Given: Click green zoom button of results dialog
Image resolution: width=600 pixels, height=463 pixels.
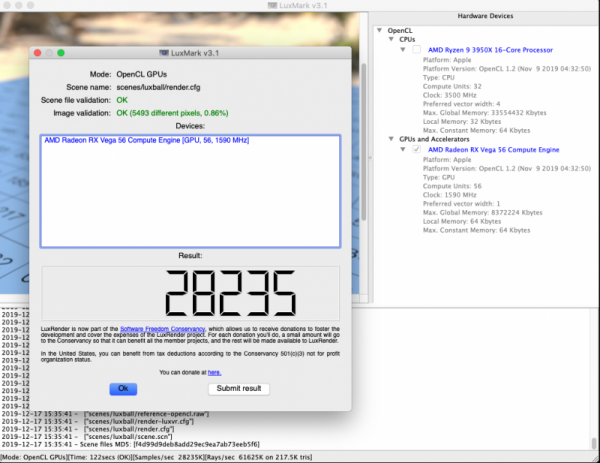Looking at the screenshot, I should pos(61,53).
